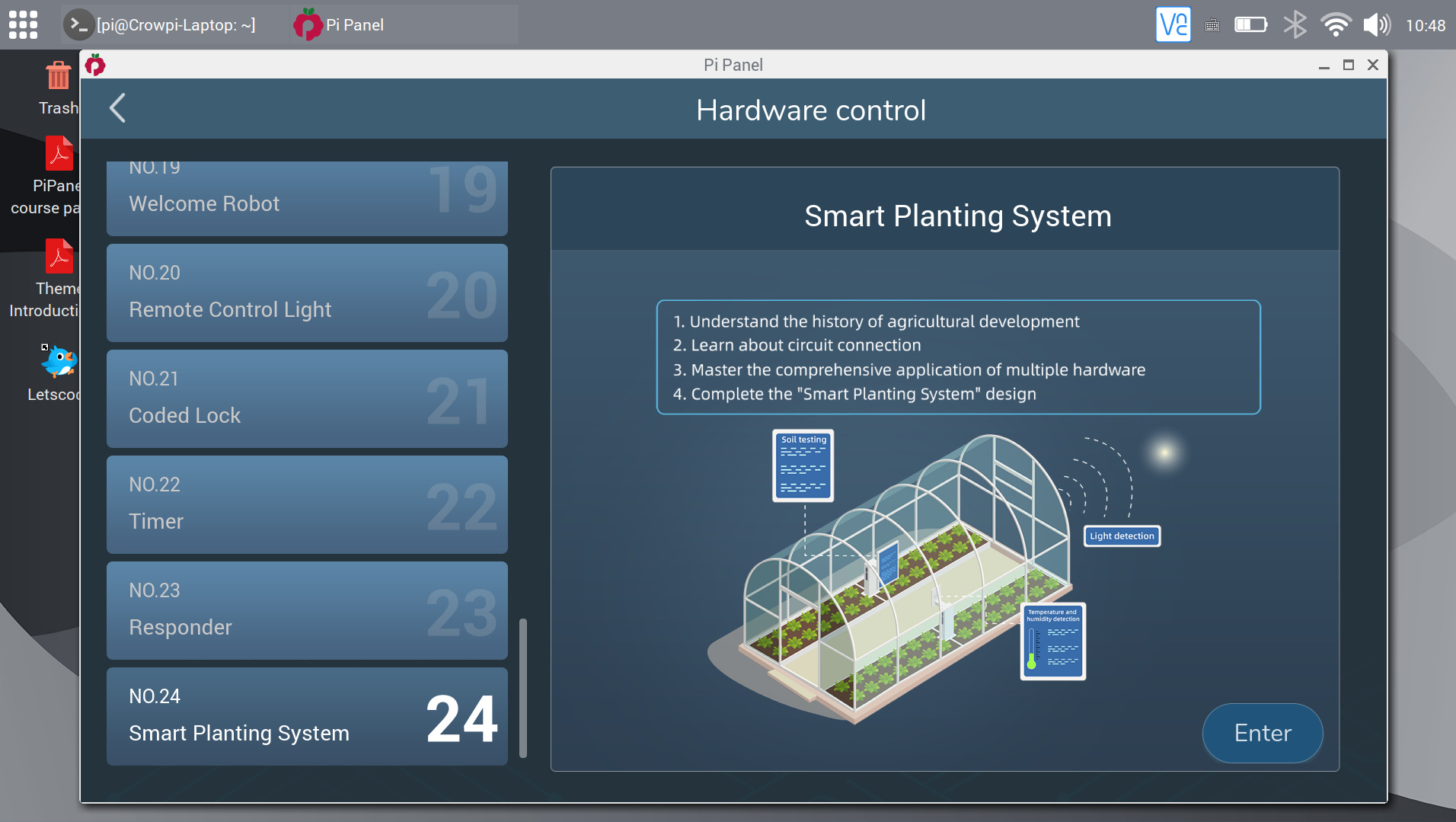
Task: Check the clock showing 10:48
Action: point(1425,26)
